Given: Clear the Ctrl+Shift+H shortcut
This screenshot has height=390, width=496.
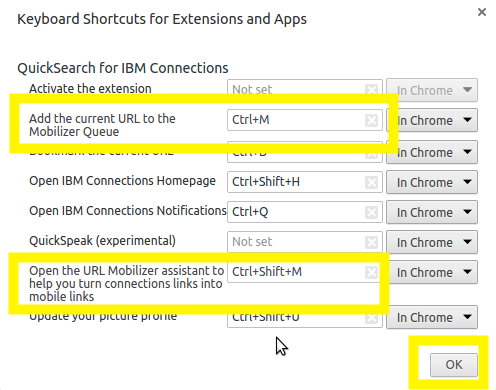Looking at the screenshot, I should pos(371,182).
